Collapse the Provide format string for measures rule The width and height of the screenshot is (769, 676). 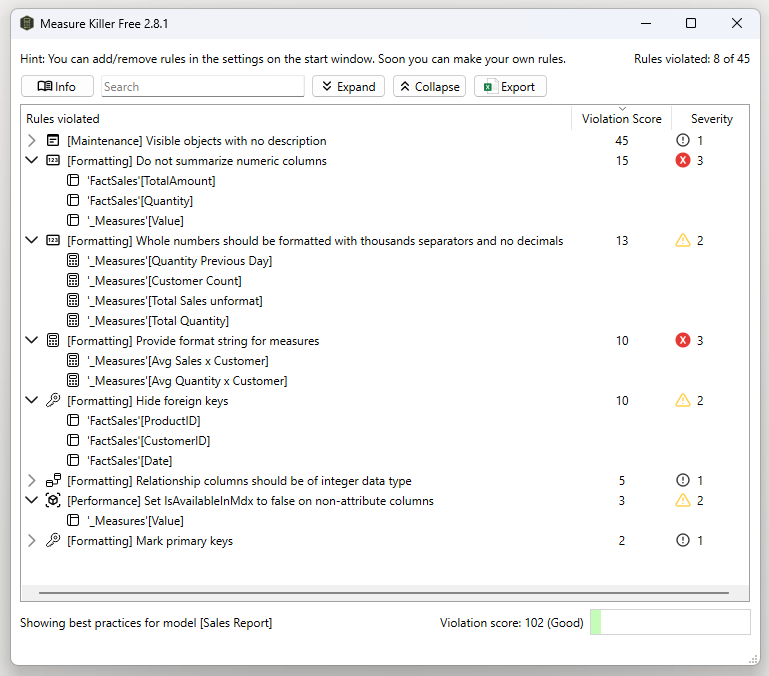[x=32, y=340]
